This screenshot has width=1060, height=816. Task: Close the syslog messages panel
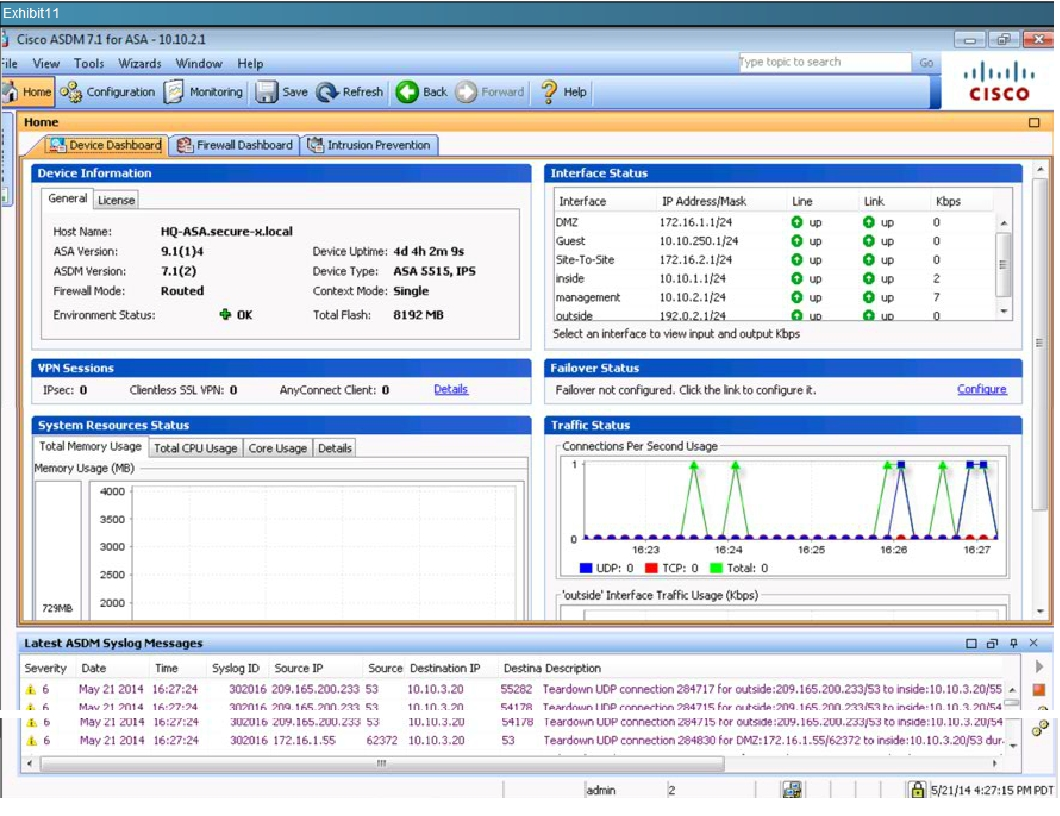click(x=1034, y=643)
